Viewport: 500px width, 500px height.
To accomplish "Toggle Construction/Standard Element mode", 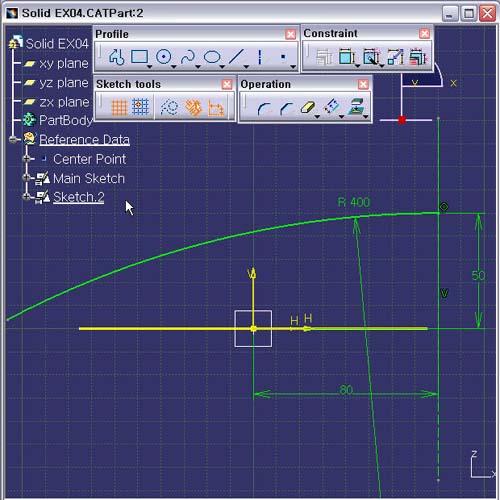I will click(x=169, y=107).
